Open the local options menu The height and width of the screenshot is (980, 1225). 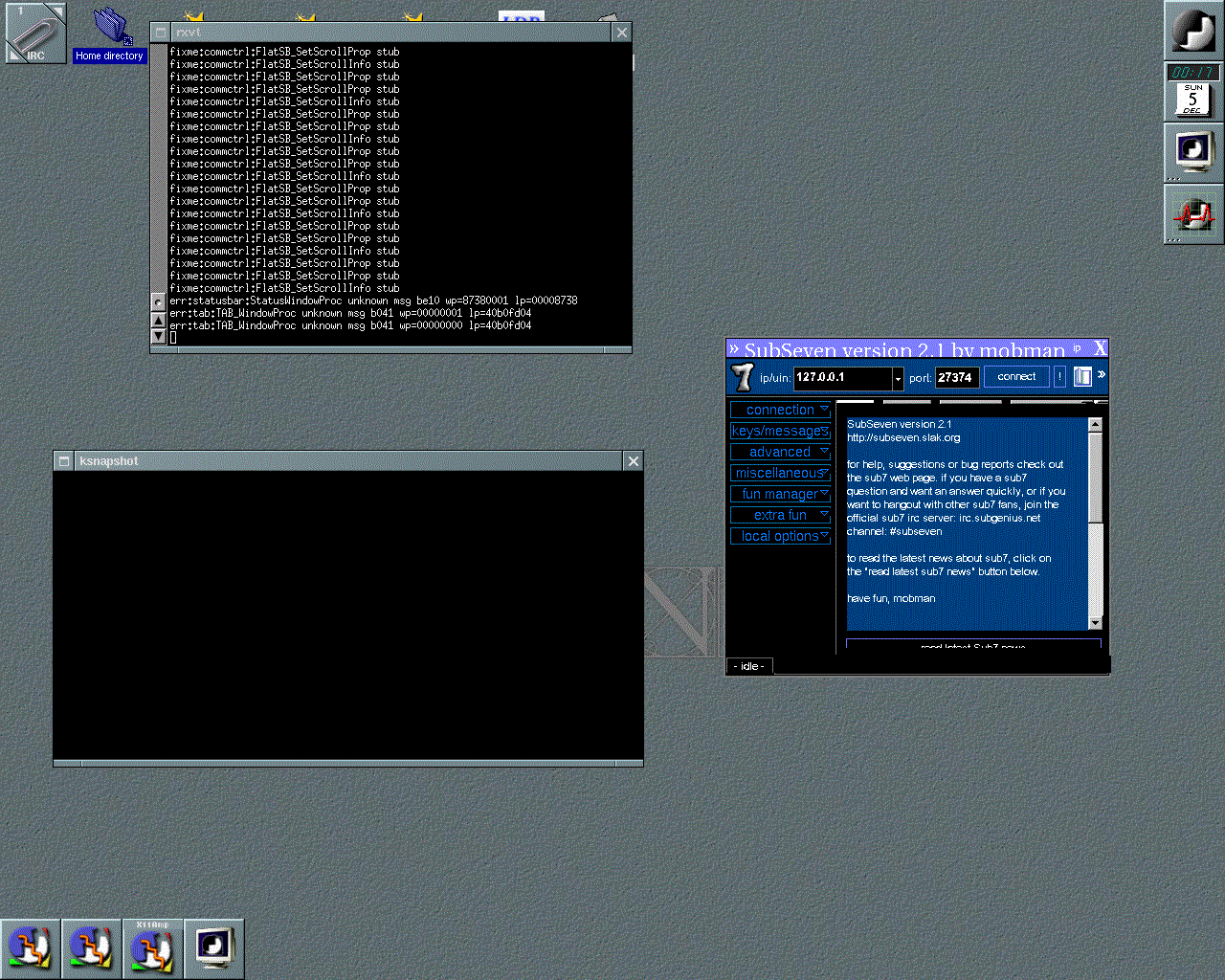pos(780,536)
